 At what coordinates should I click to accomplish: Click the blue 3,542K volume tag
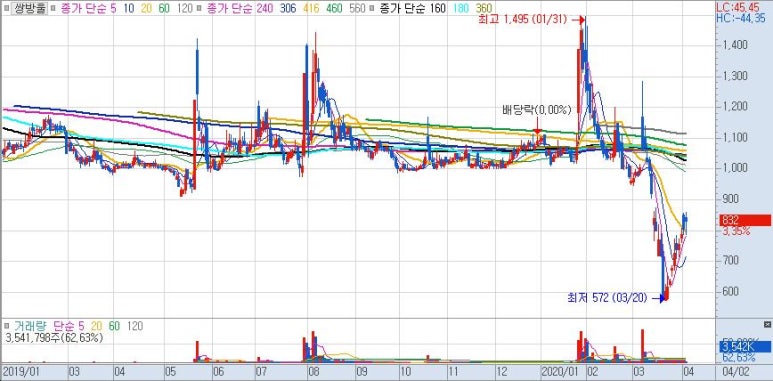[x=745, y=347]
